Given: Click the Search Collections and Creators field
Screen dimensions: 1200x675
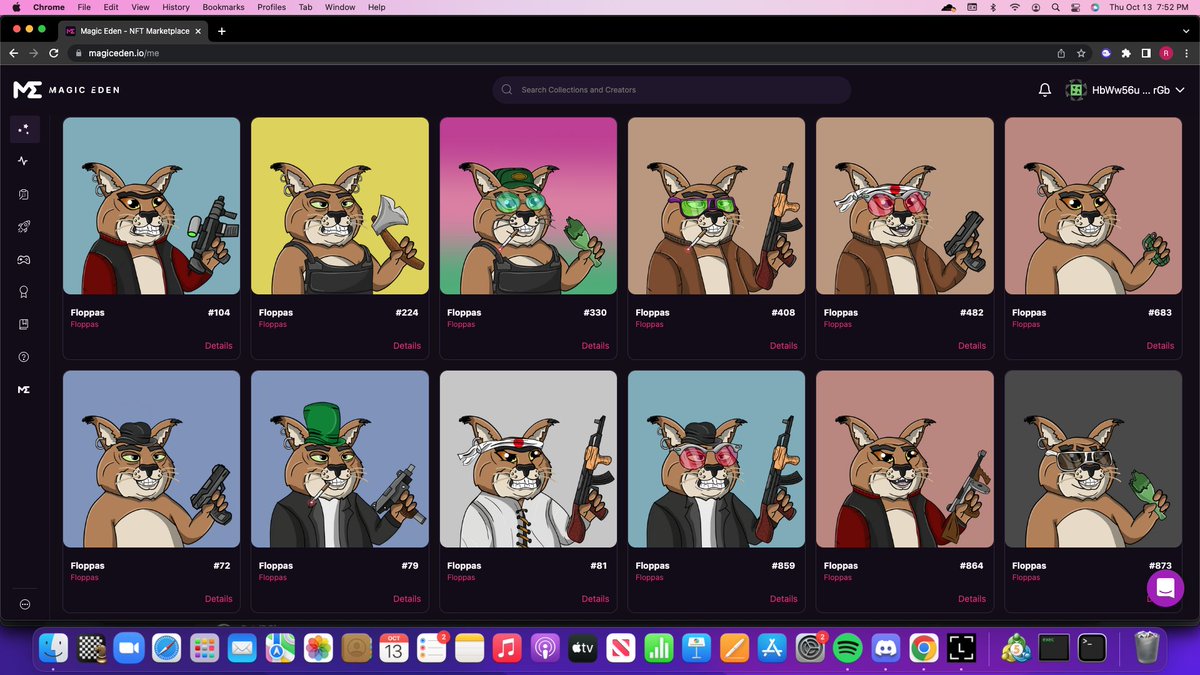Looking at the screenshot, I should click(671, 90).
